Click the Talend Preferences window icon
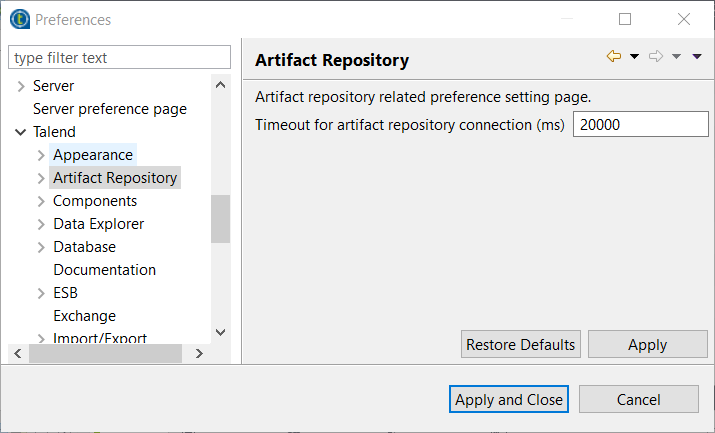 pos(19,19)
